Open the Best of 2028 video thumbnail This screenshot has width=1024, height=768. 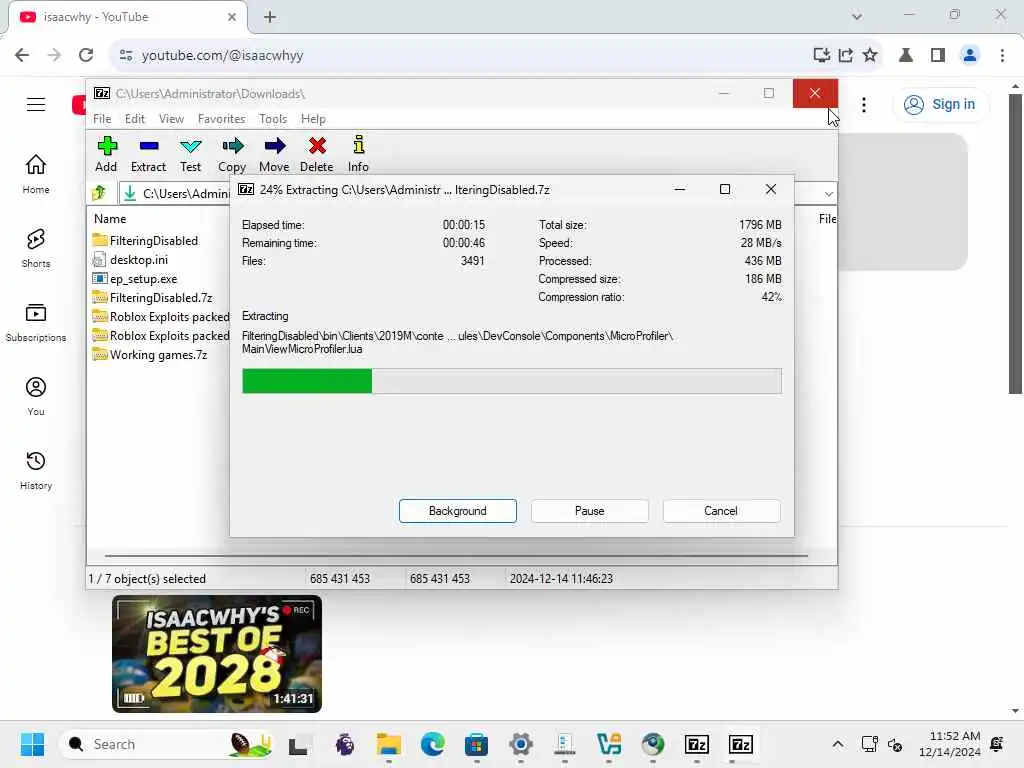point(217,653)
